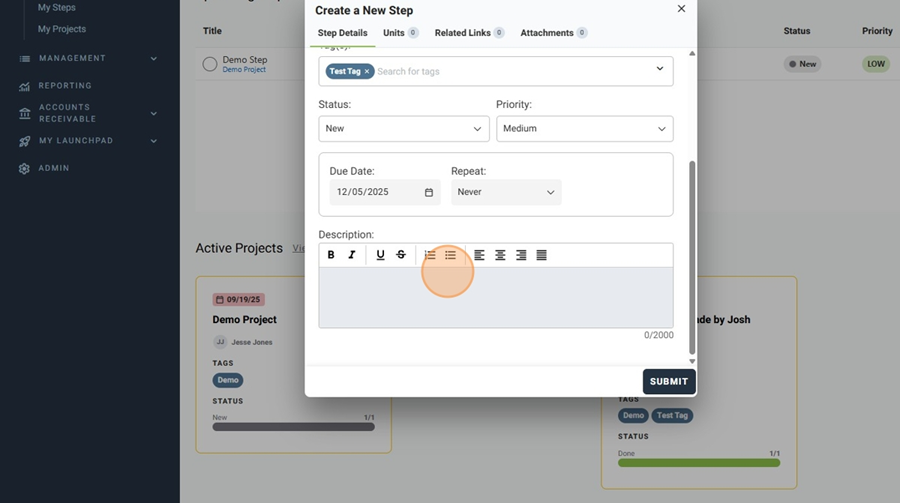The height and width of the screenshot is (503, 900).
Task: Insert a bulleted list in Description
Action: (x=451, y=255)
